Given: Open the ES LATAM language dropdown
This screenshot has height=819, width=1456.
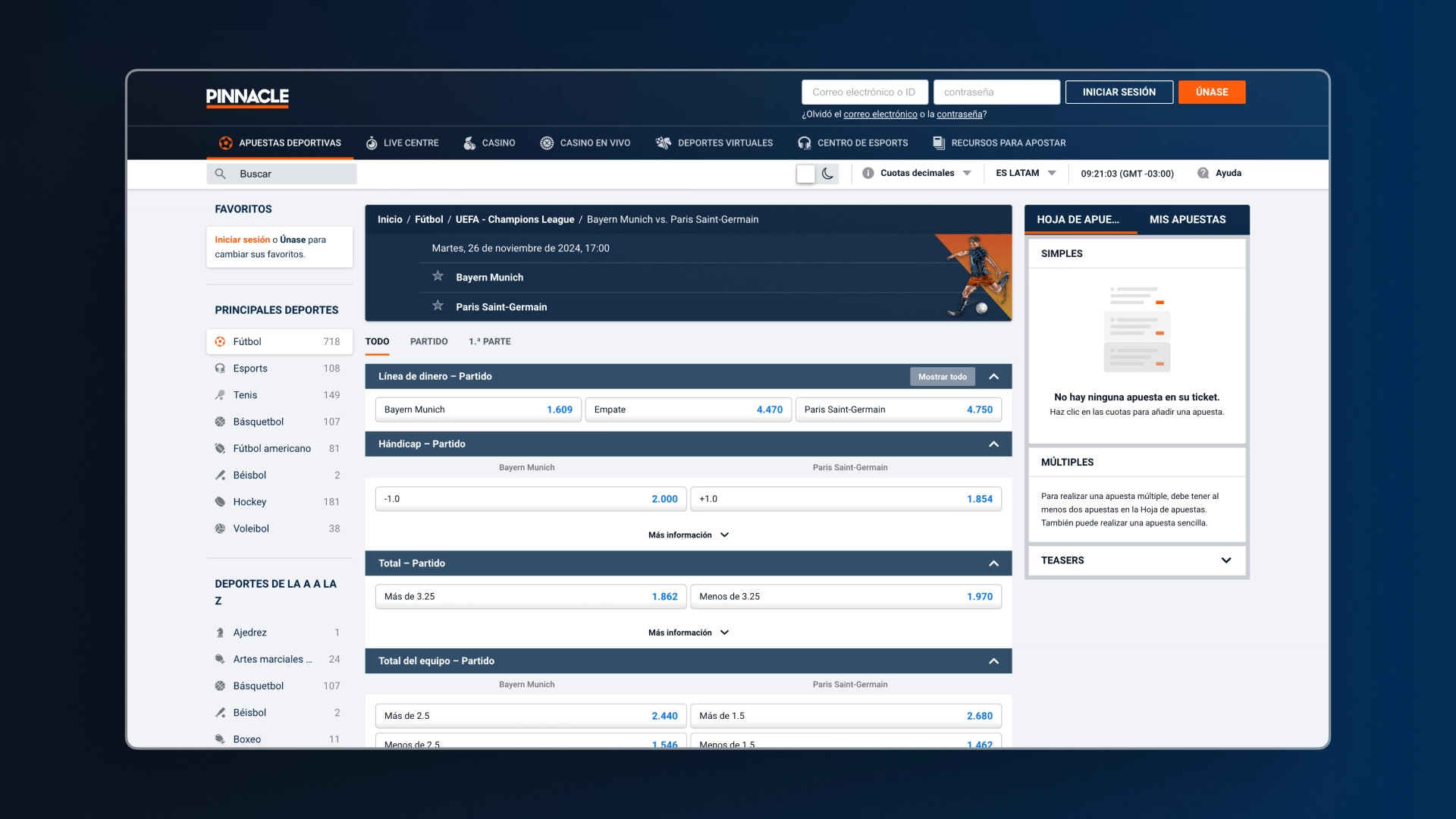Looking at the screenshot, I should tap(1026, 173).
